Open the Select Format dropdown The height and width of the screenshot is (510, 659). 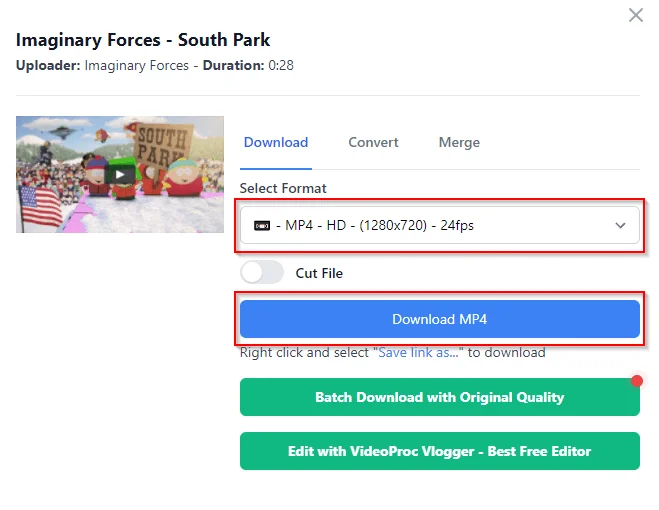point(440,225)
